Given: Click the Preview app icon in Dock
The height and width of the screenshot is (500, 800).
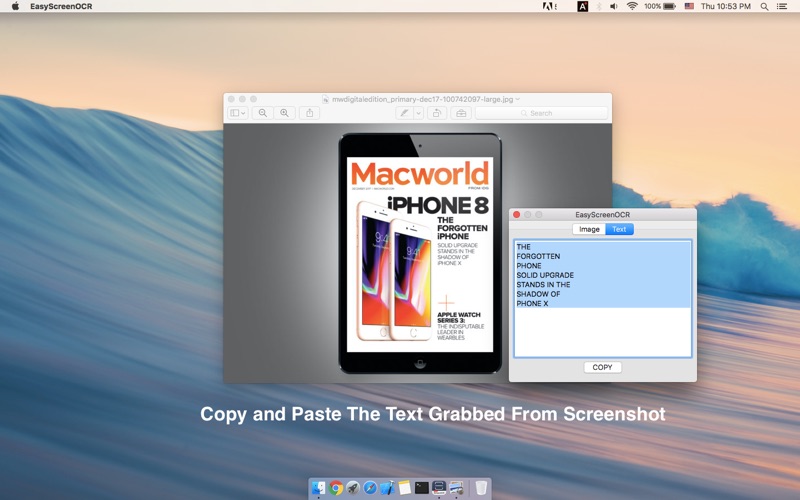Looking at the screenshot, I should [x=456, y=488].
